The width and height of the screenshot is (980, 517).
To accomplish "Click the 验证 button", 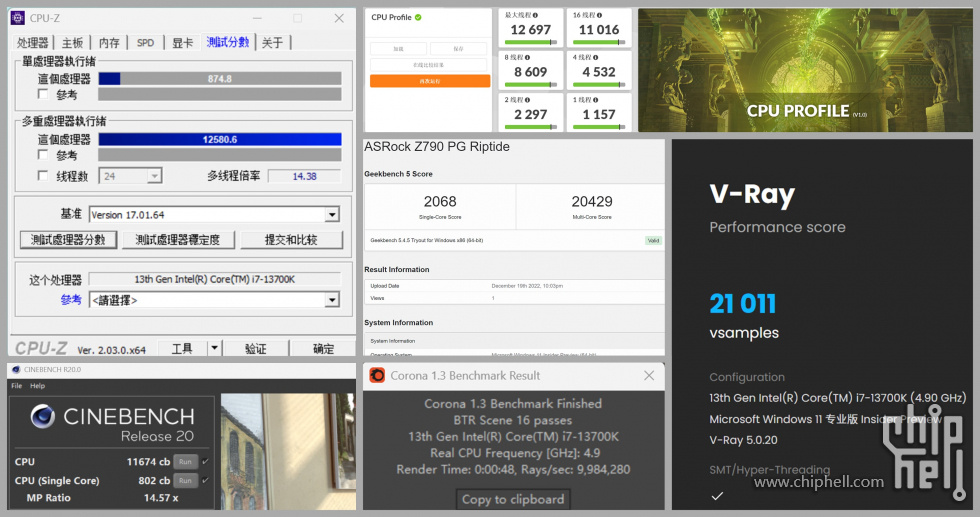I will pyautogui.click(x=256, y=348).
